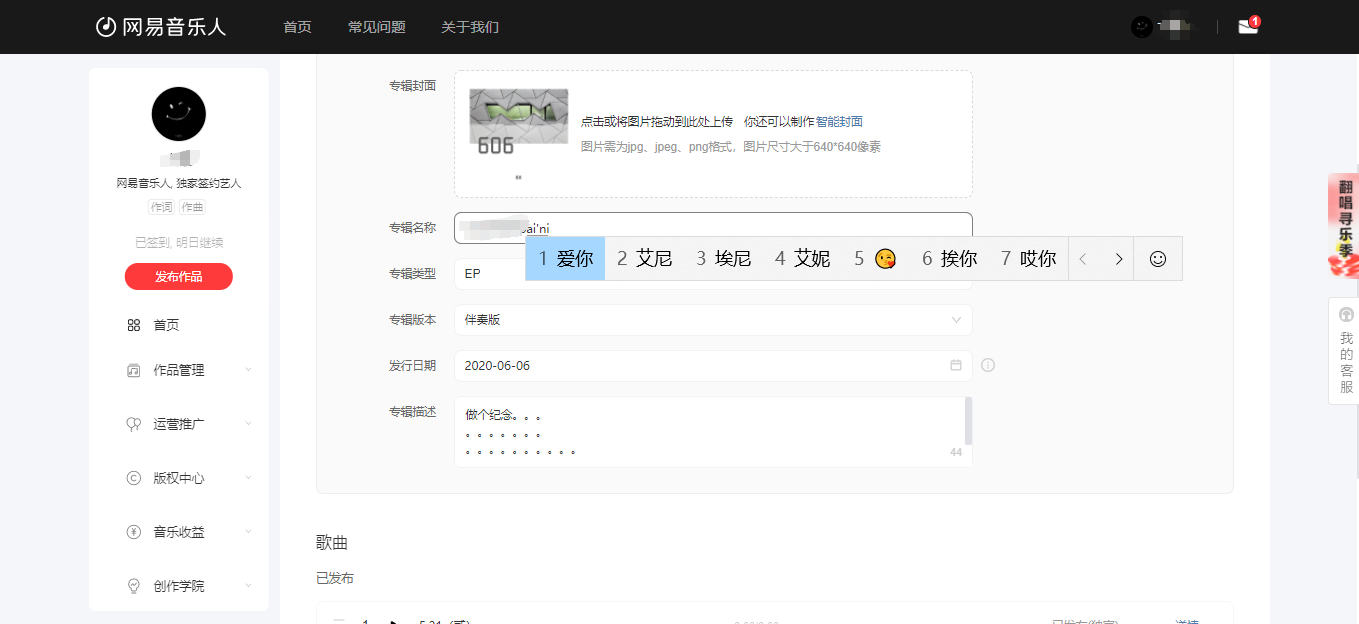Open the mail notifications icon
Viewport: 1359px width, 624px height.
[x=1247, y=27]
